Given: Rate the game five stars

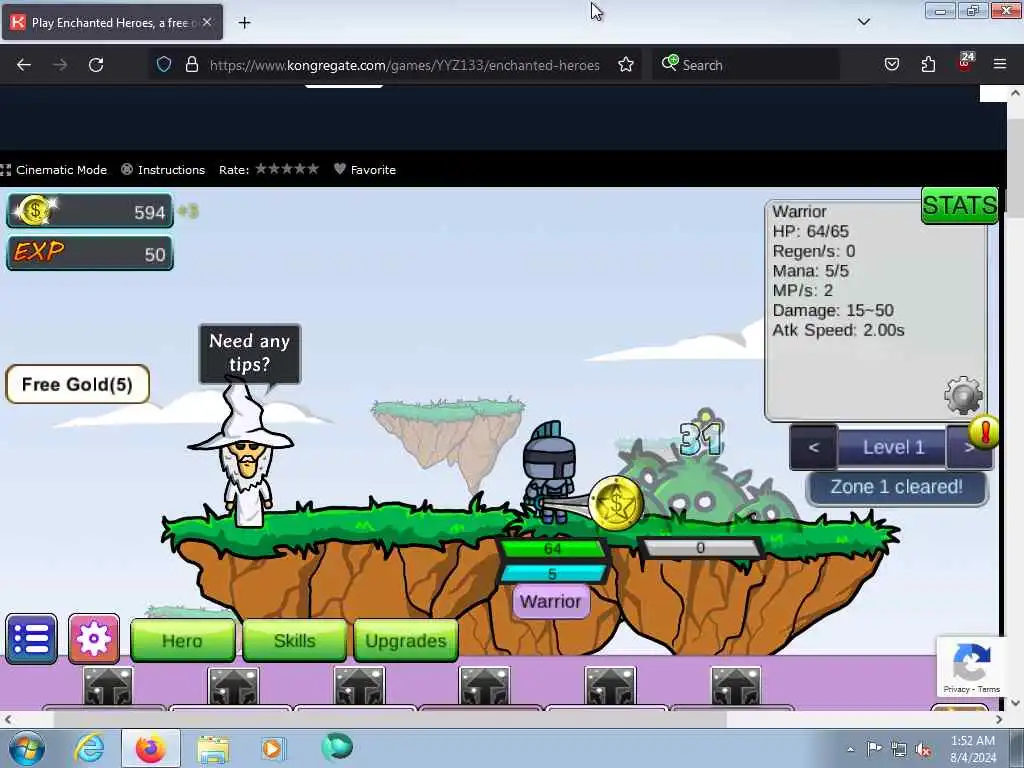Looking at the screenshot, I should pyautogui.click(x=313, y=169).
